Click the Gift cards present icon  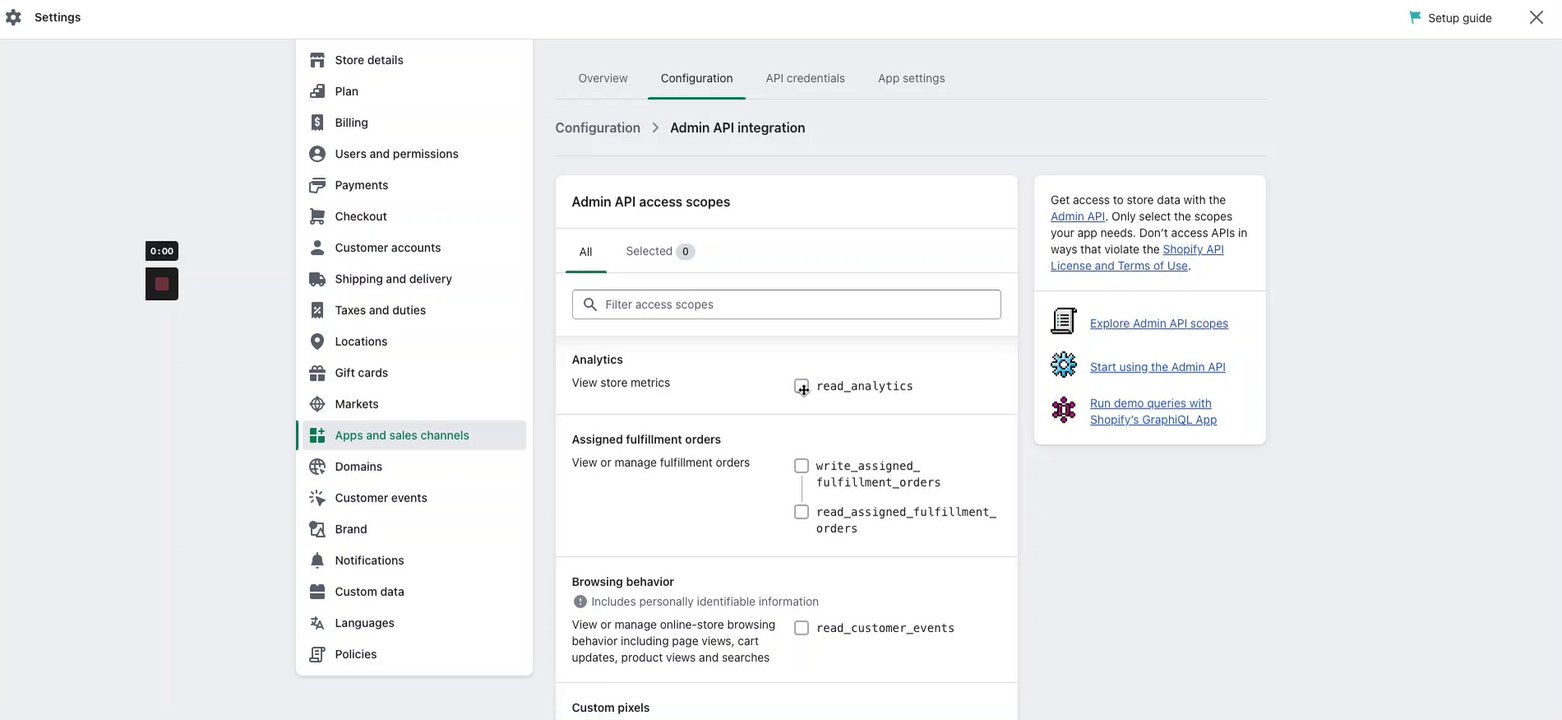tap(317, 373)
